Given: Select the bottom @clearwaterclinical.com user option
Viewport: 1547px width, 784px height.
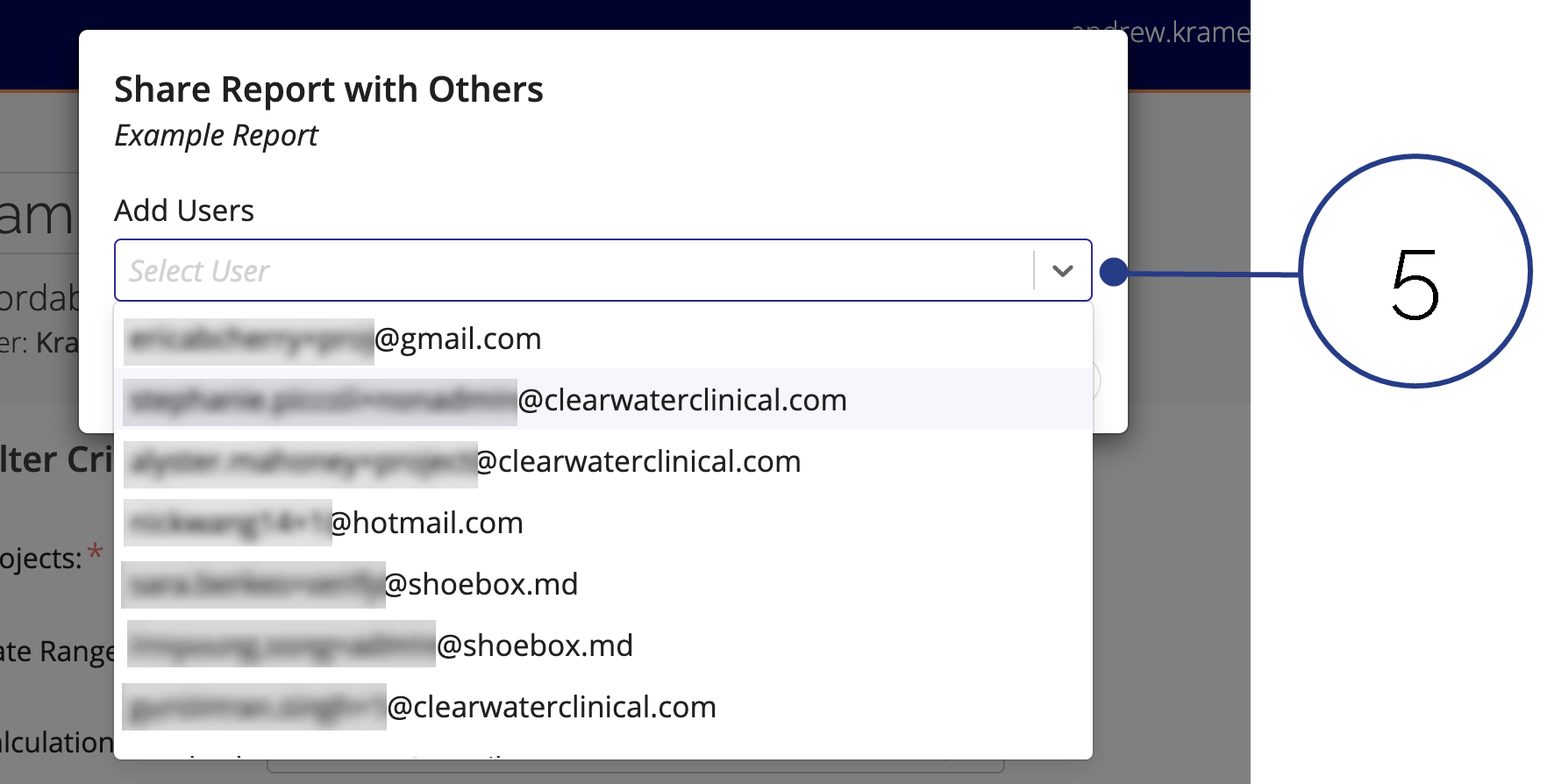Looking at the screenshot, I should 603,707.
